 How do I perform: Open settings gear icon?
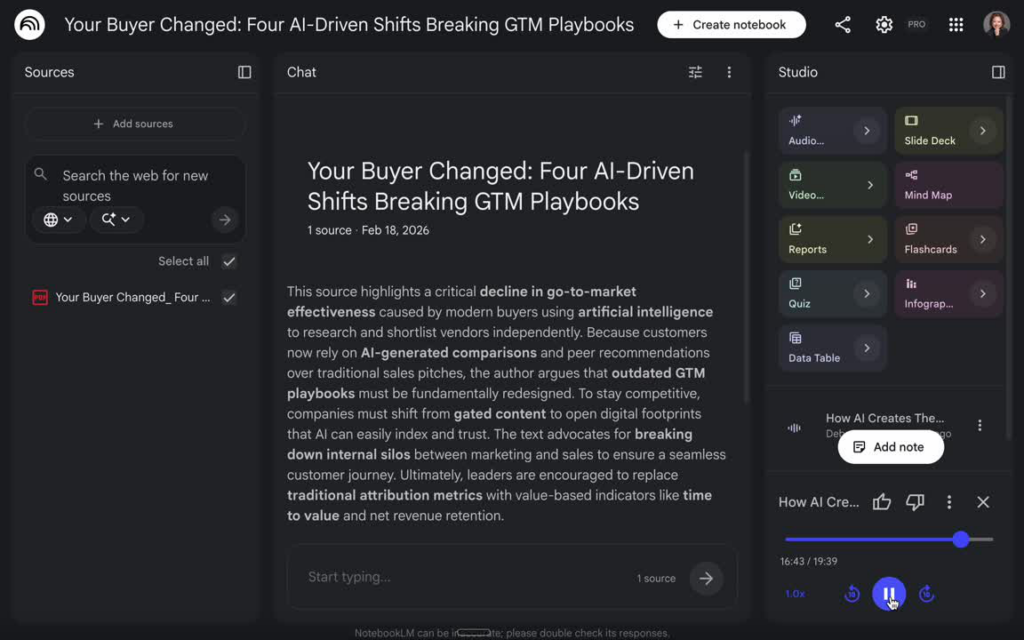click(x=884, y=25)
